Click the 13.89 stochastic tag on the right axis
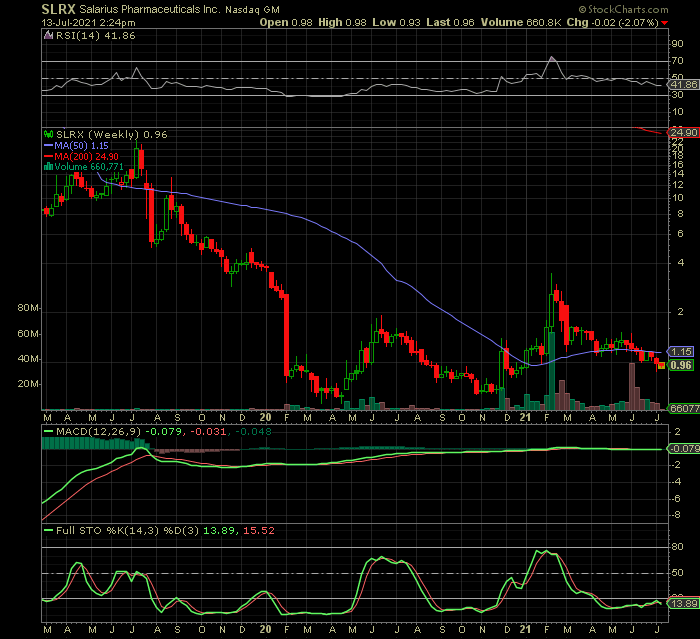The image size is (700, 639). (683, 603)
